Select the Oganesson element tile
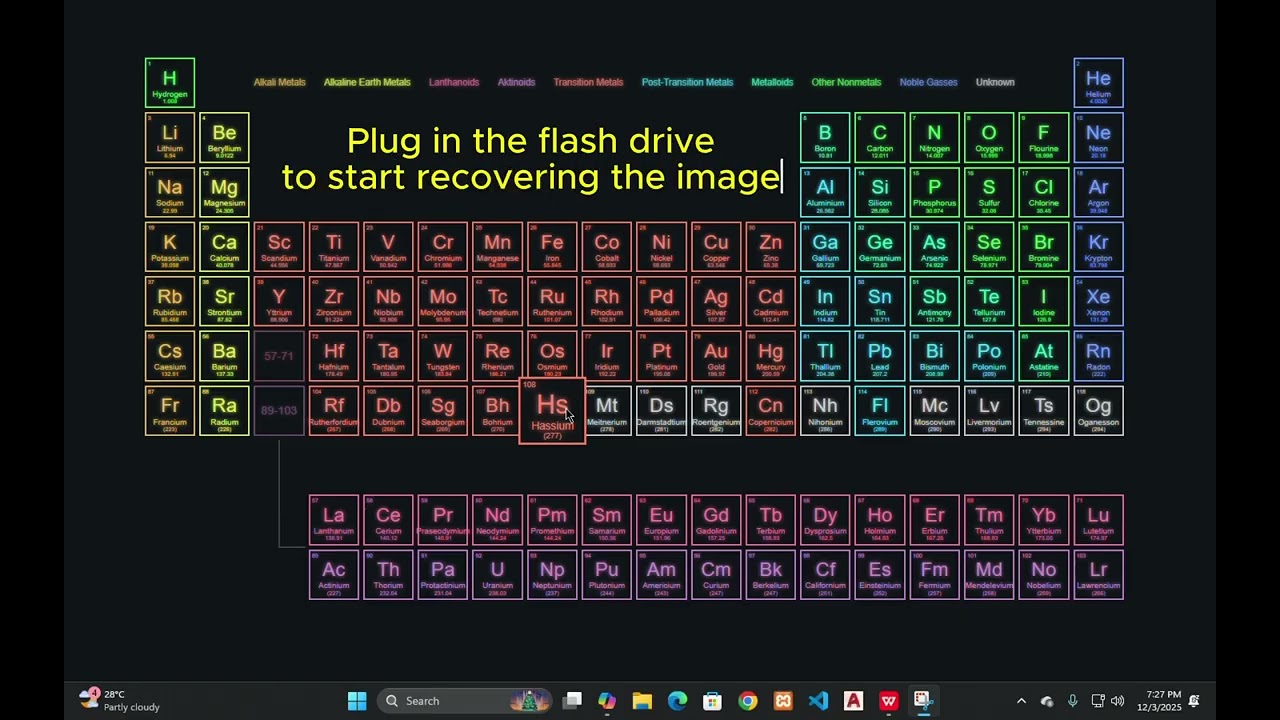This screenshot has width=1280, height=720. pos(1098,411)
